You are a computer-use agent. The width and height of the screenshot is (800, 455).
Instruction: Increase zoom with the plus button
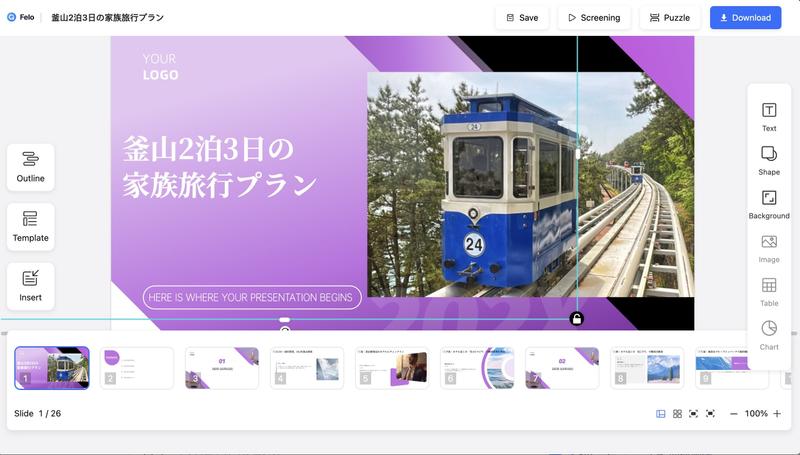click(777, 414)
